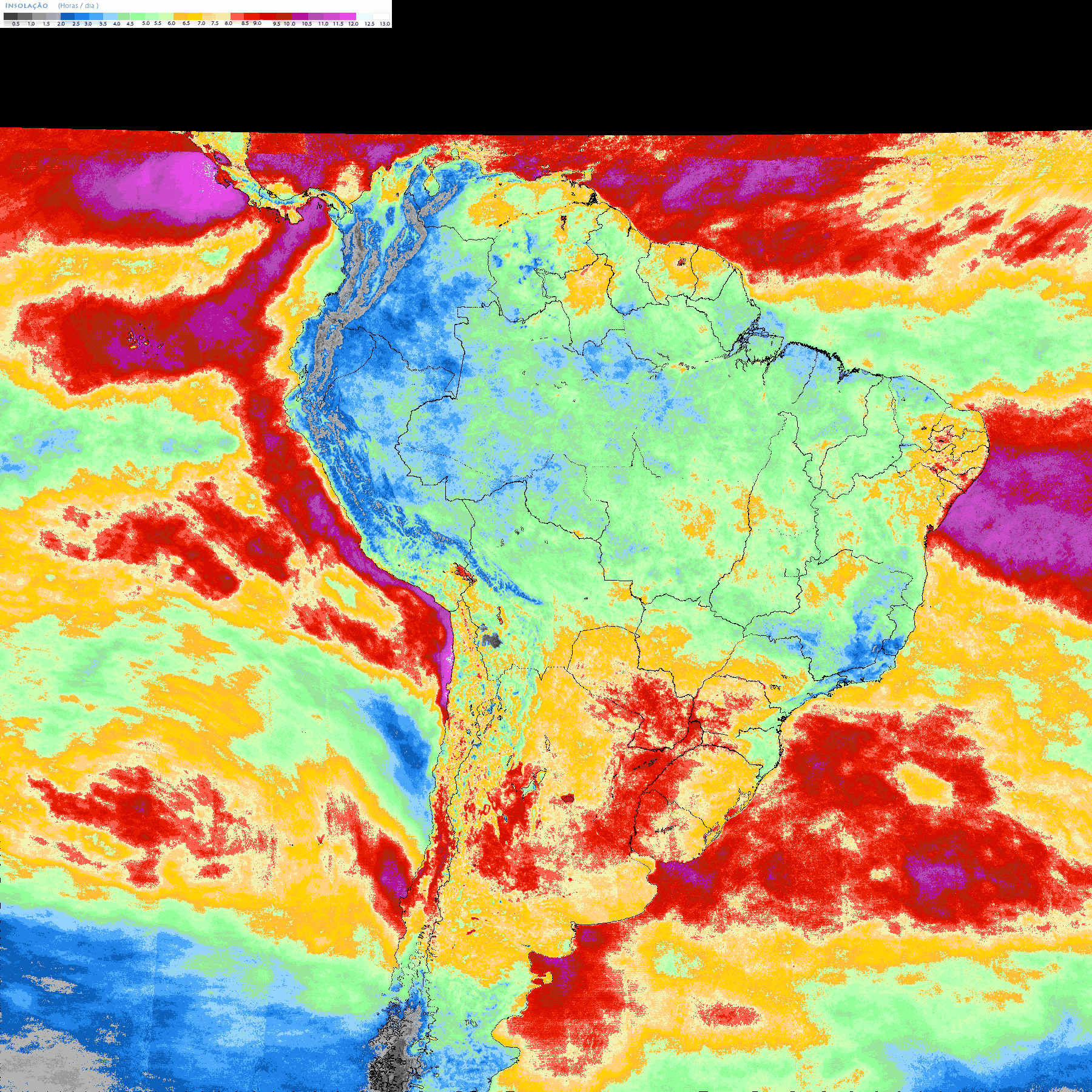The image size is (1092, 1092).
Task: Click the (Horas / dia) units label
Action: point(78,5)
